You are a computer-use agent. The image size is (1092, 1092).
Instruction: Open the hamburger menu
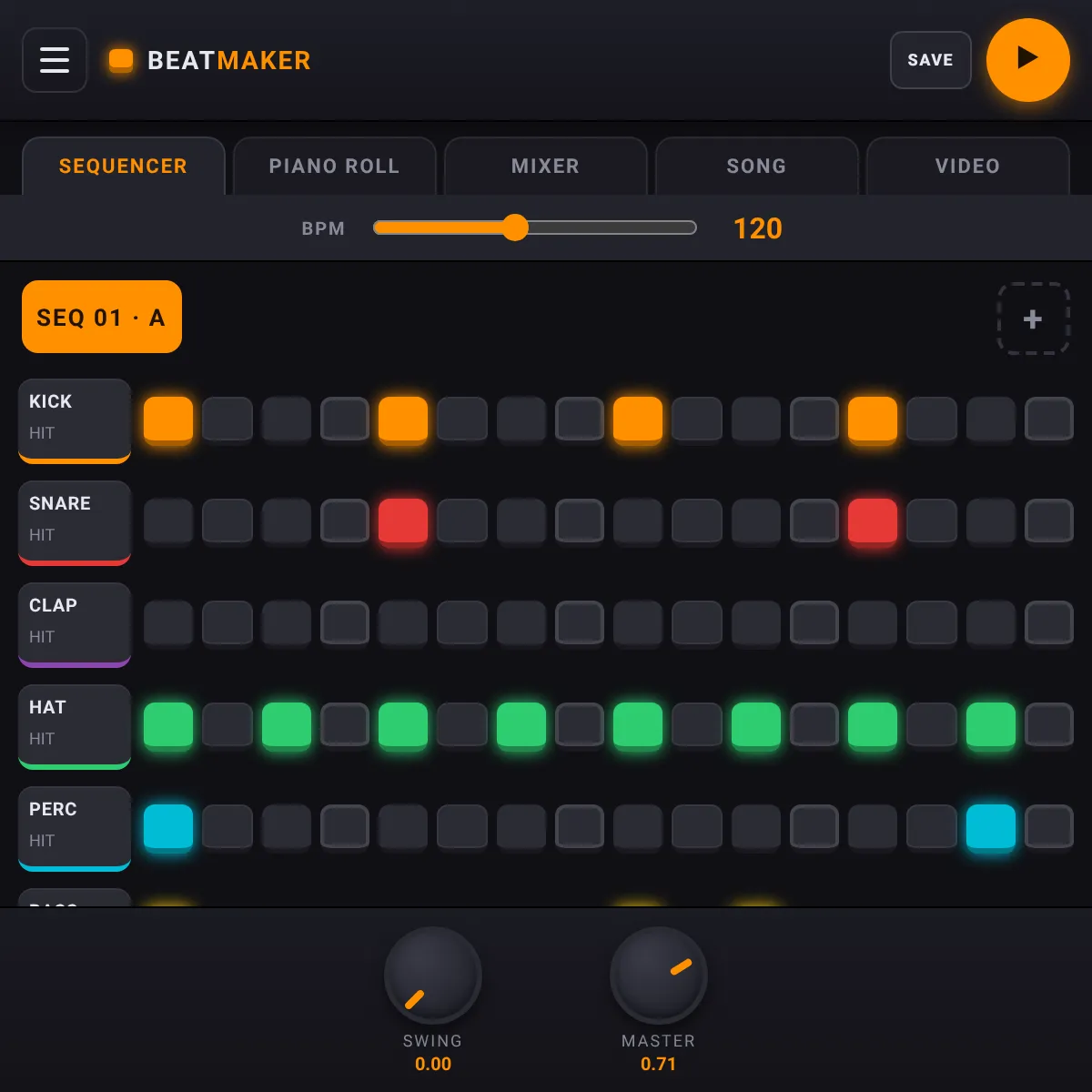[x=55, y=60]
